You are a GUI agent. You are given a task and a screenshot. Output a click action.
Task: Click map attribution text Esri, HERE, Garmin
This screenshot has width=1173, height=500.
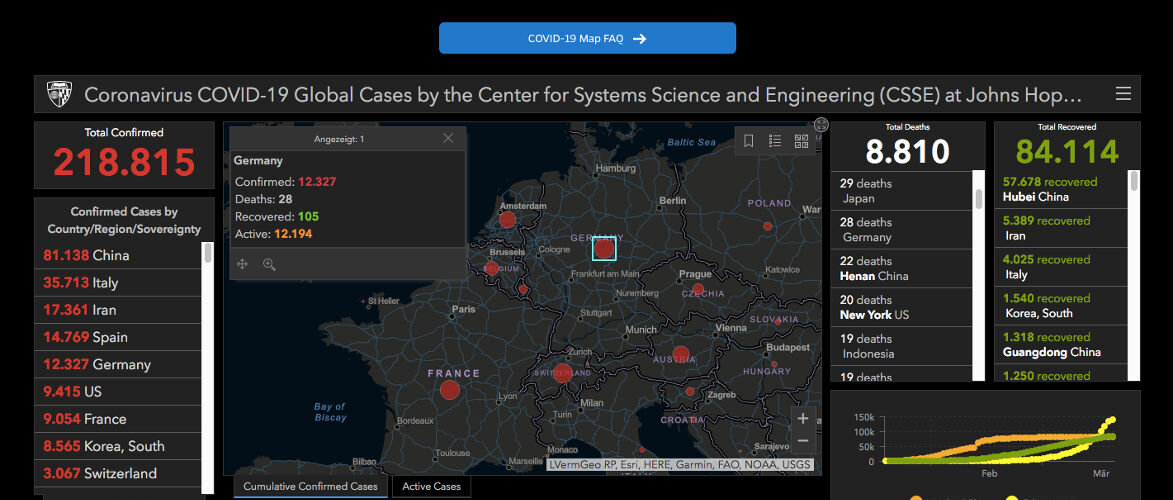point(680,465)
